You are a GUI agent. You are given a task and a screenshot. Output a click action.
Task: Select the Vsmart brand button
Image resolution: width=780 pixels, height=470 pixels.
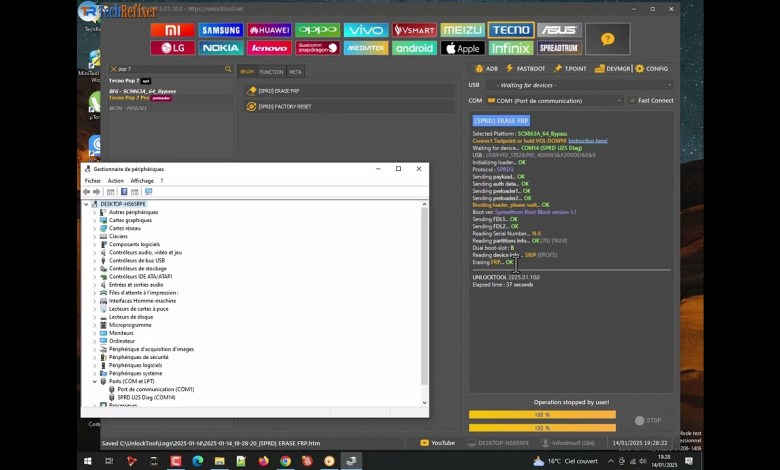coord(414,30)
